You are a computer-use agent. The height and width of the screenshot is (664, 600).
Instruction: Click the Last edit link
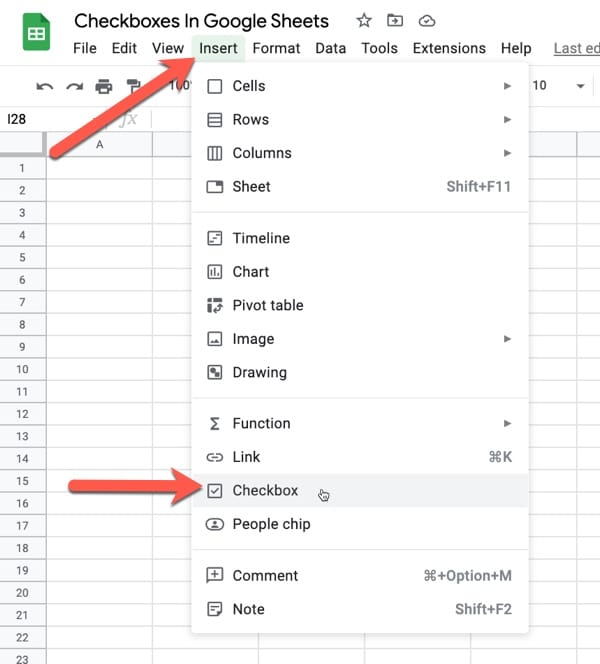(x=577, y=48)
